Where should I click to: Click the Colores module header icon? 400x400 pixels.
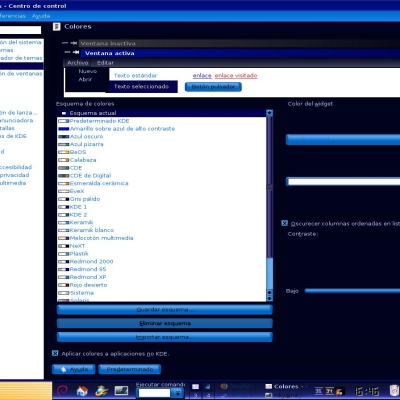coord(57,27)
